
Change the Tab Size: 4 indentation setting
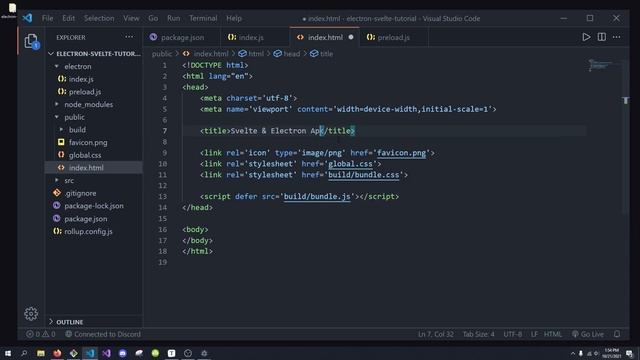(478, 334)
